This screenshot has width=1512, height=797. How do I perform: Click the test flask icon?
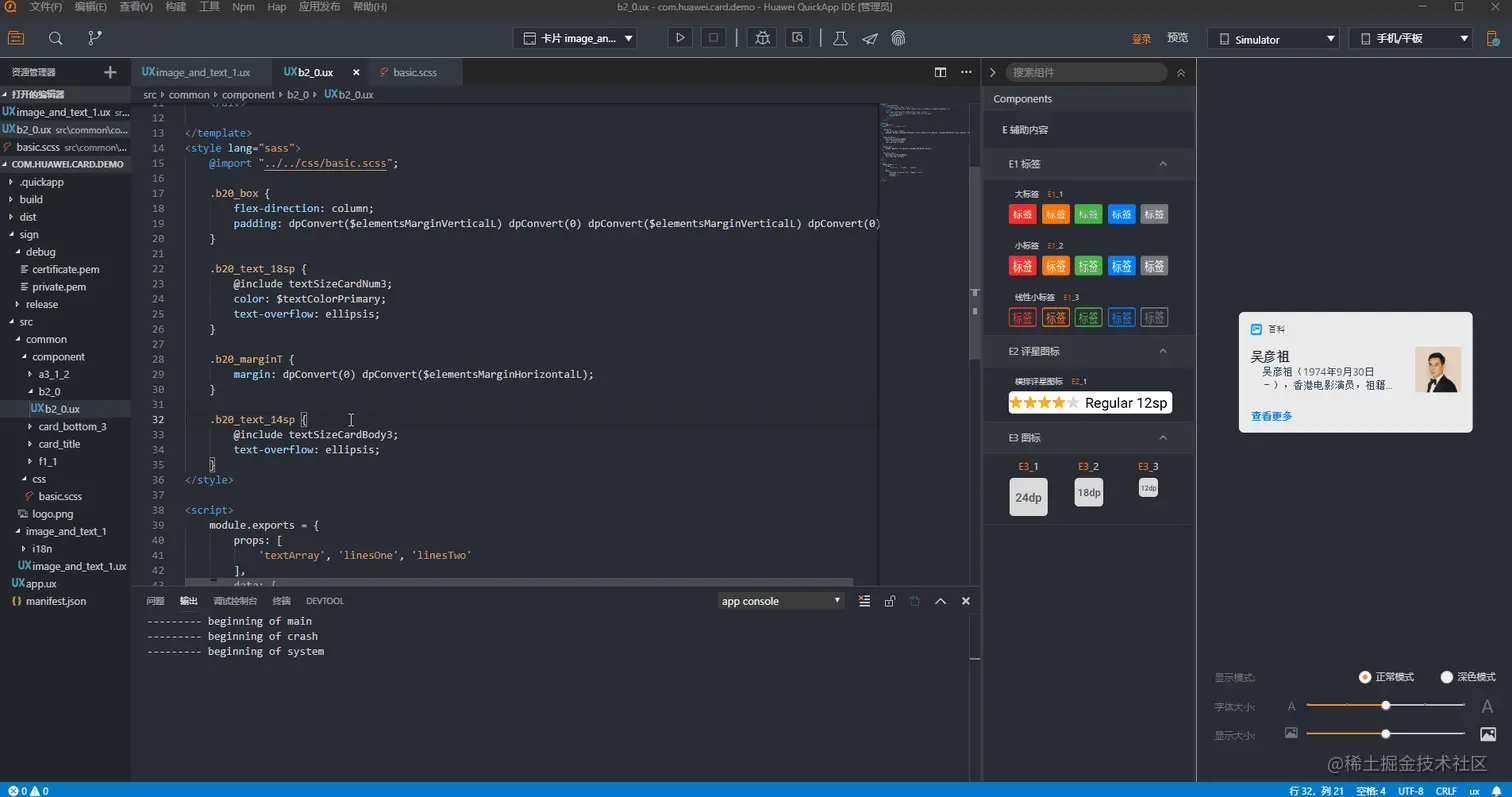coord(840,38)
